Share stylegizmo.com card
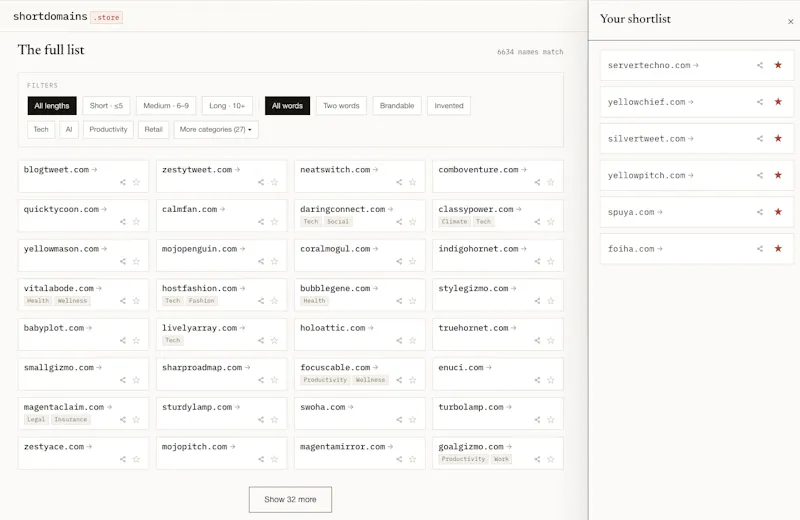This screenshot has height=520, width=800. point(537,301)
